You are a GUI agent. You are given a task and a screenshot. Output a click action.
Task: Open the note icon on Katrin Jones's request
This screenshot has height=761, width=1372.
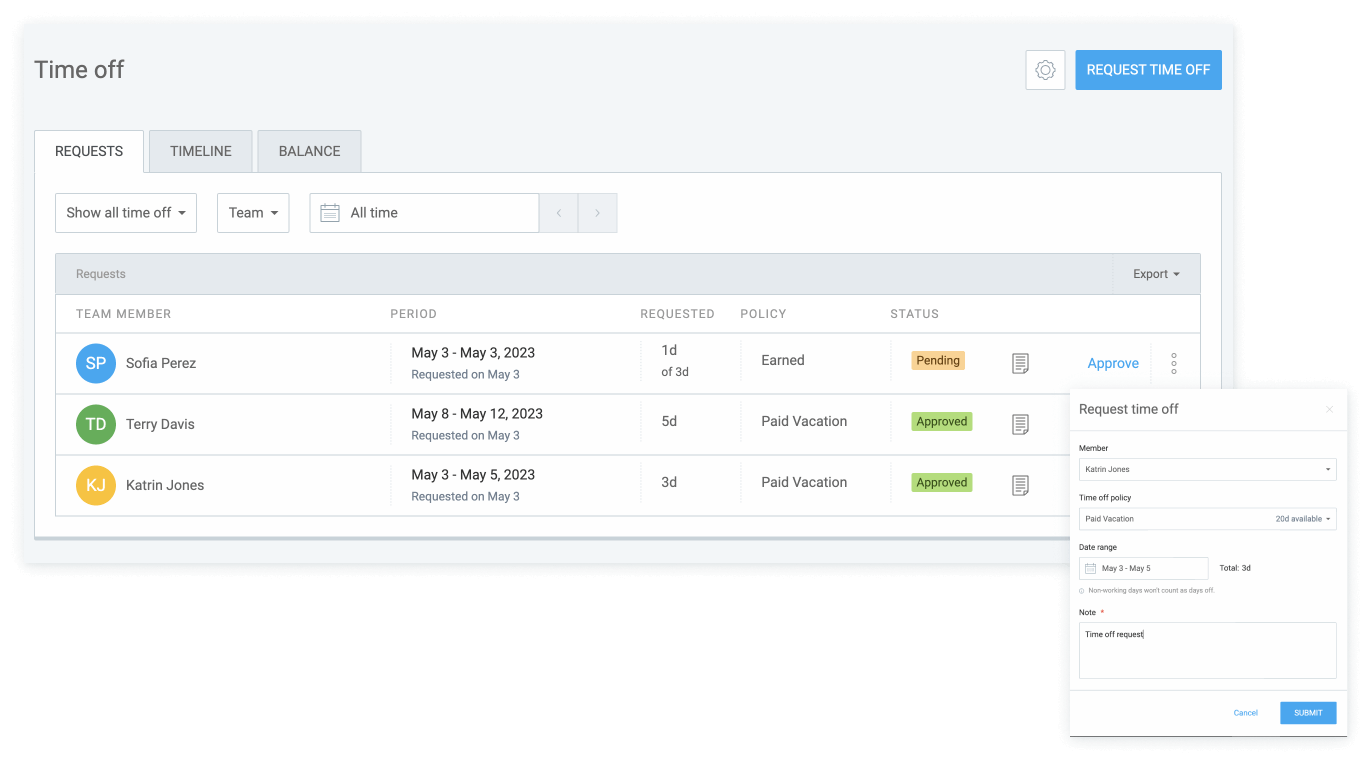coord(1020,485)
